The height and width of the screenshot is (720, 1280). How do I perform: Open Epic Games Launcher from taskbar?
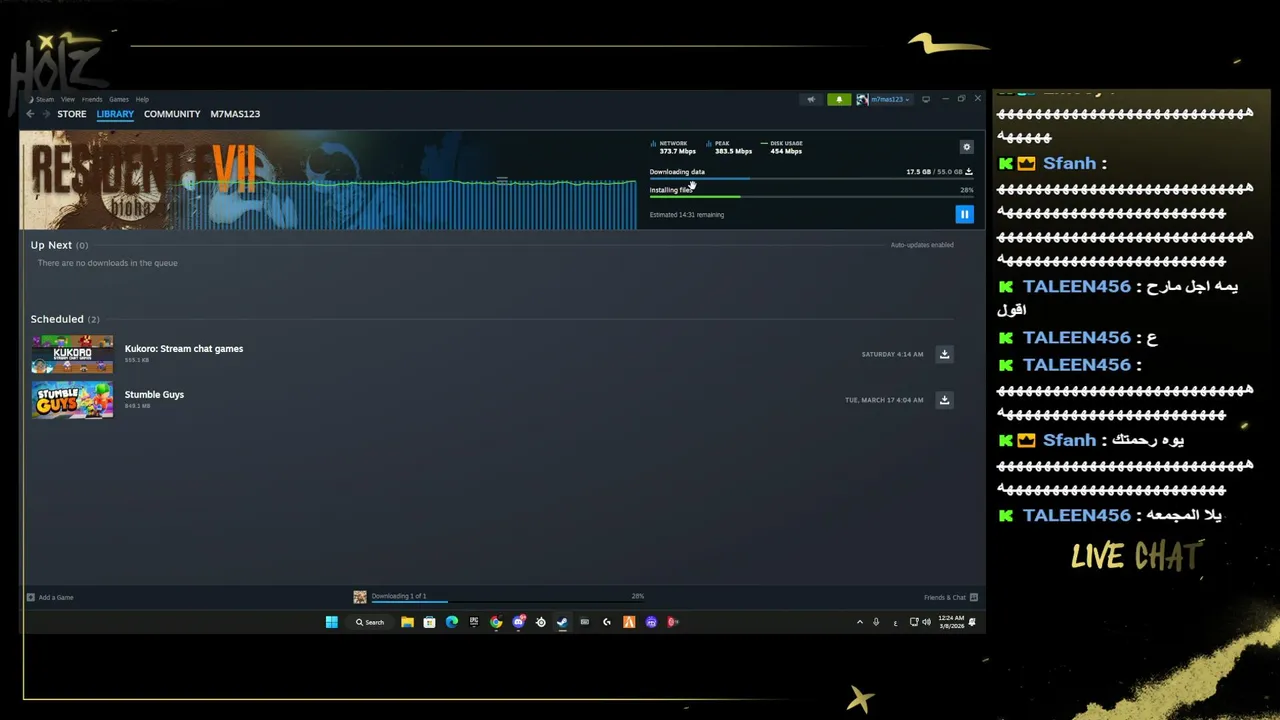click(474, 622)
